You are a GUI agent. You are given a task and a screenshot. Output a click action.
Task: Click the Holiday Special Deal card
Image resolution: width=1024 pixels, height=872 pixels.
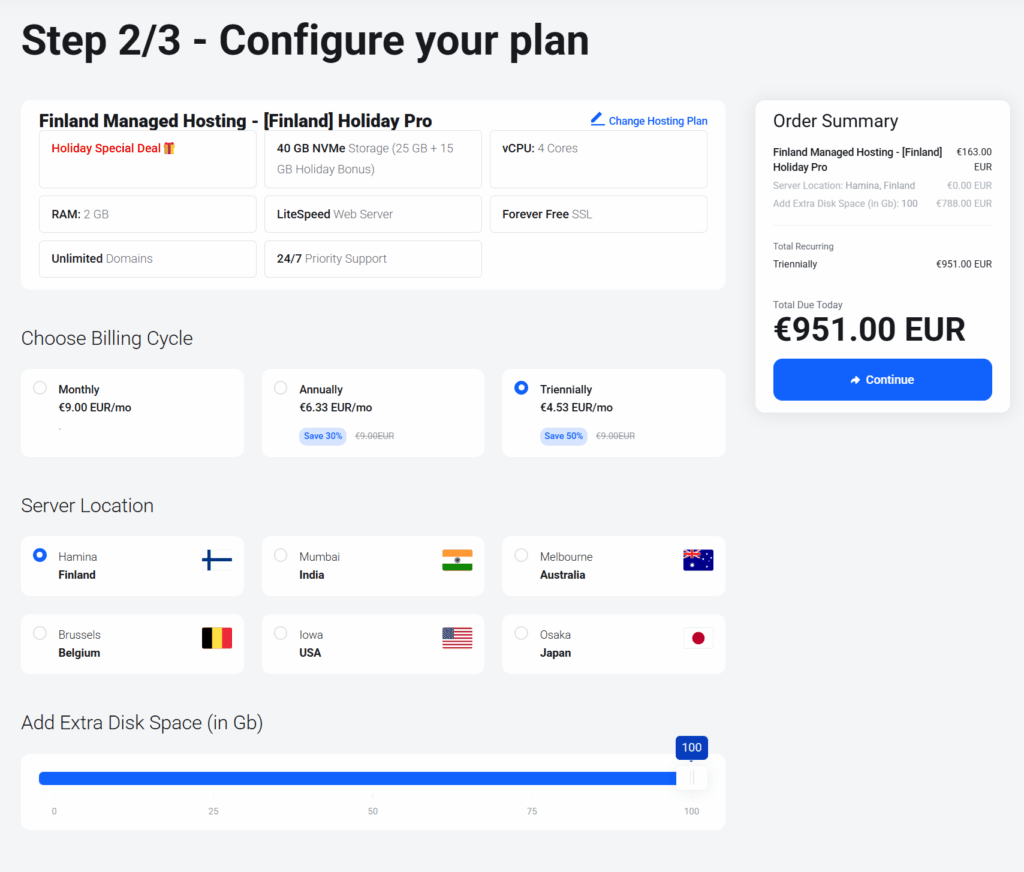147,158
